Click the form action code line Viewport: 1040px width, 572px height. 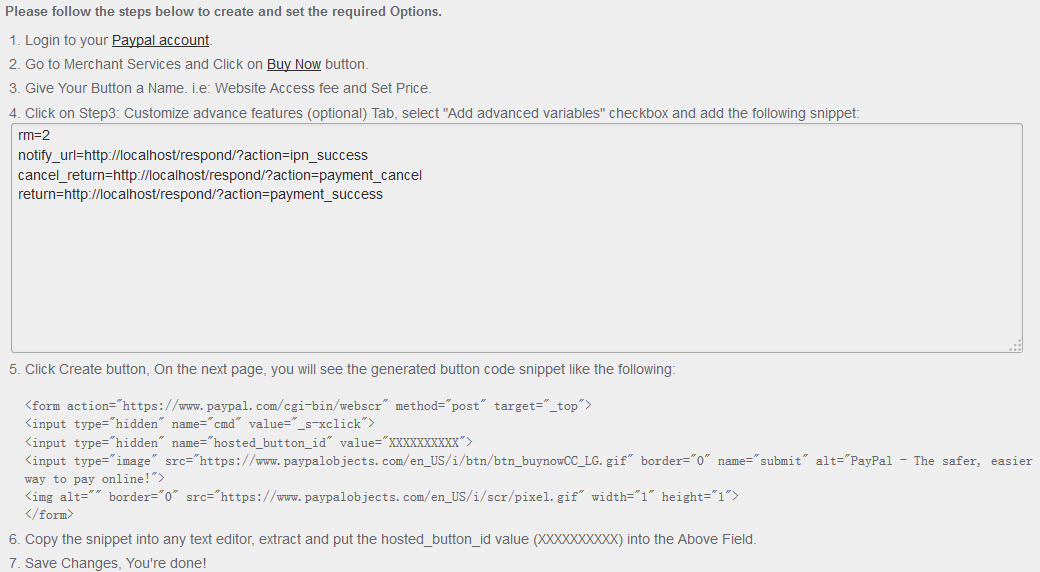[308, 406]
